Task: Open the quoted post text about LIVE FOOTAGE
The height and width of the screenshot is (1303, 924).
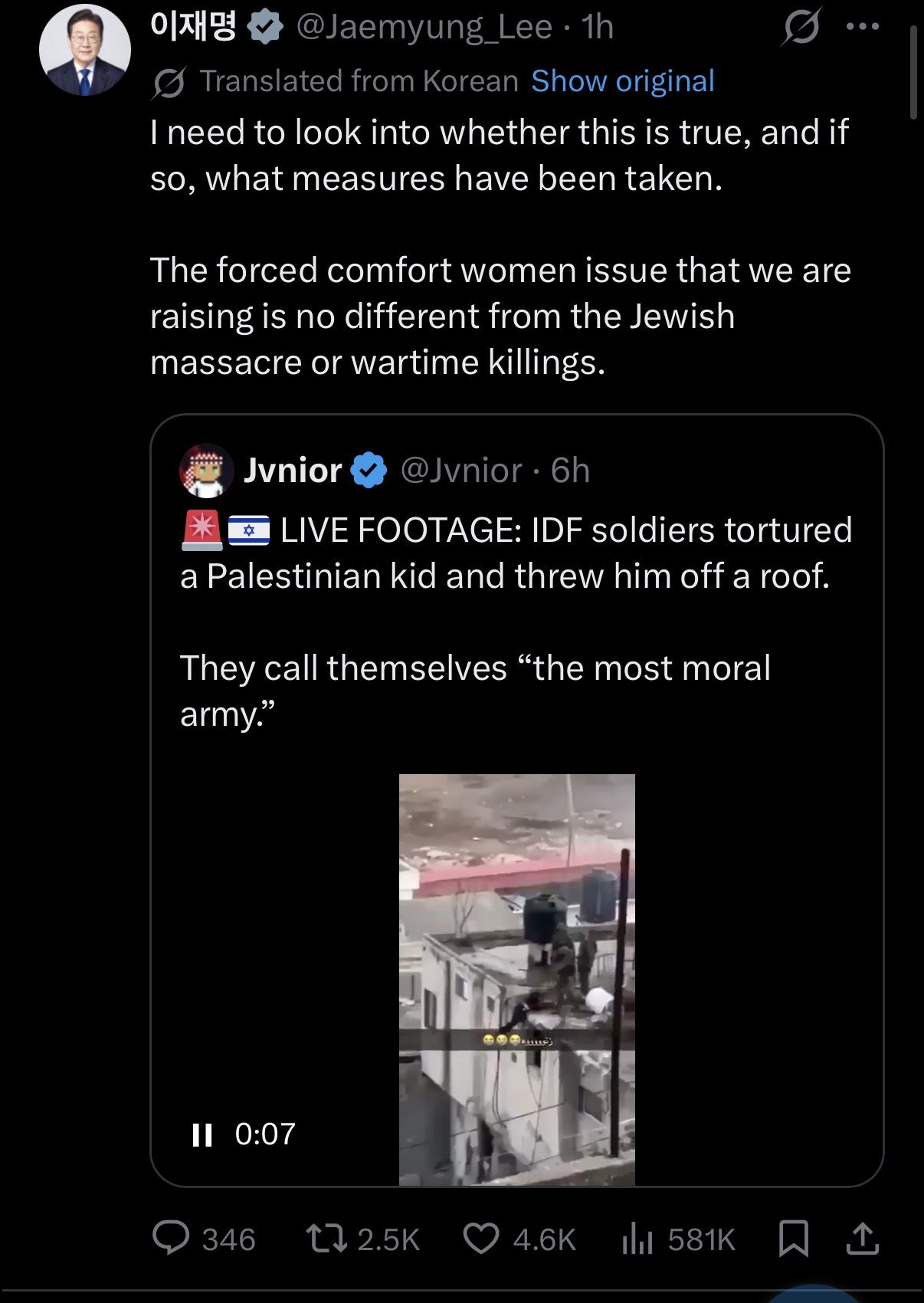Action: [516, 622]
